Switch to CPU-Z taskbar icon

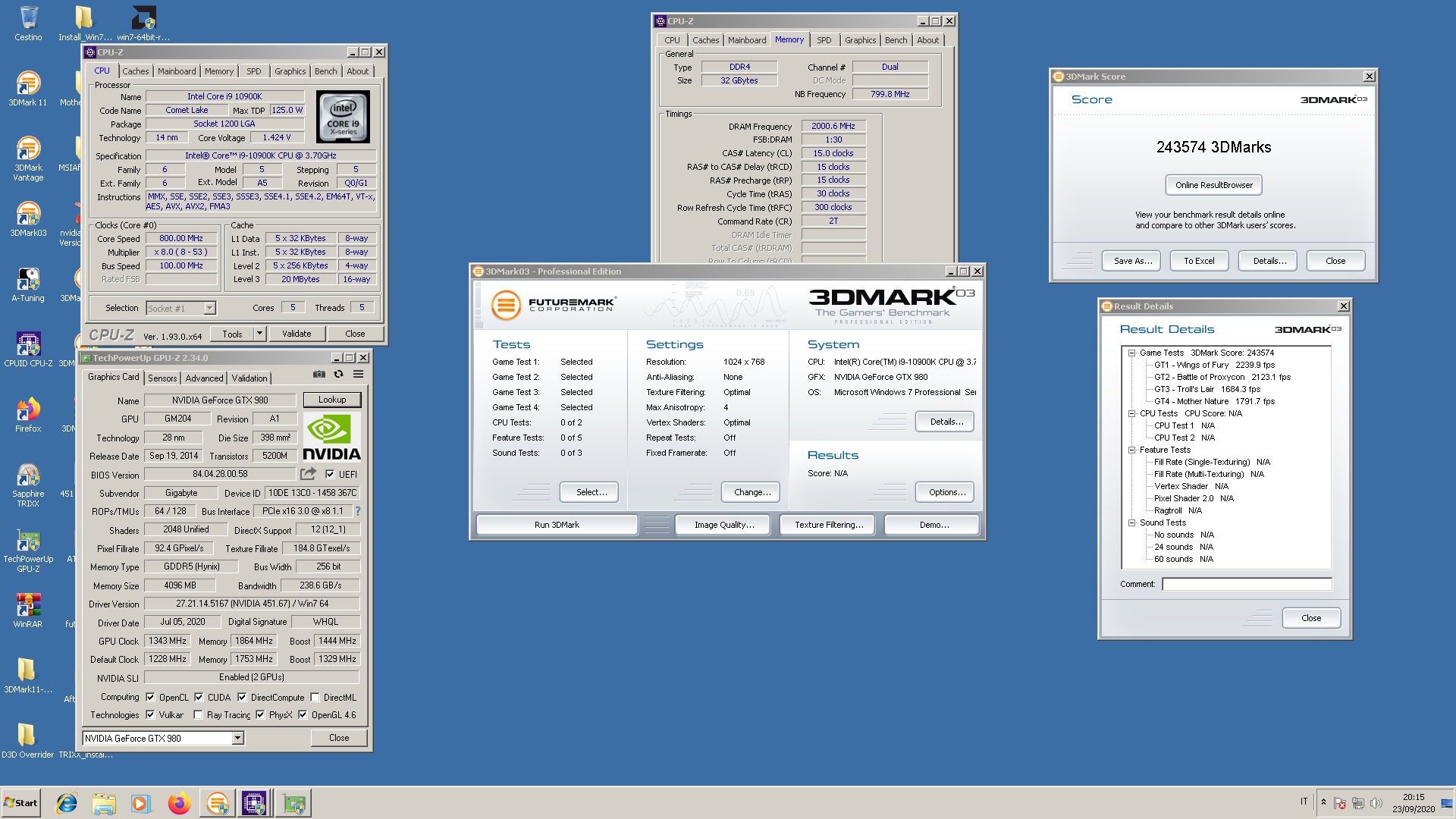254,803
